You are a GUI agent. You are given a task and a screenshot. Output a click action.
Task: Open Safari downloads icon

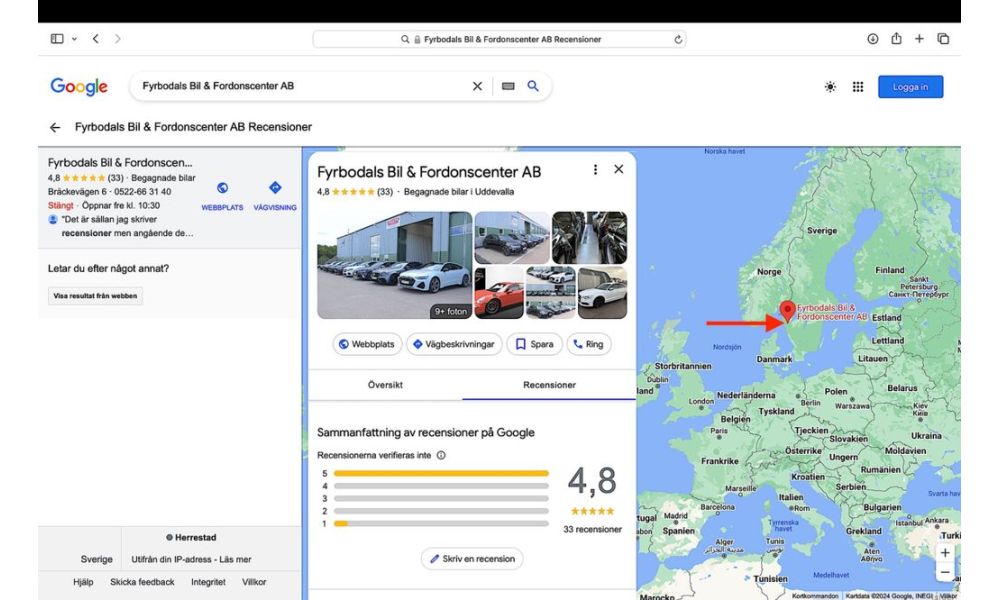click(872, 39)
